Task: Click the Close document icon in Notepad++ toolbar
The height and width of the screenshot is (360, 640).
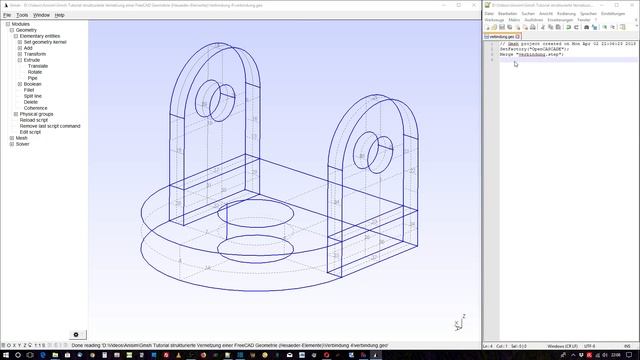Action: pyautogui.click(x=518, y=27)
